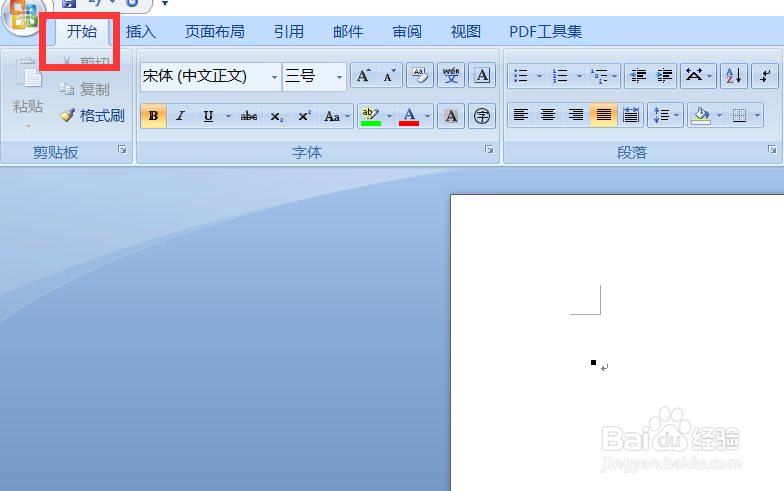
Task: Click the Justify alignment icon
Action: click(x=604, y=116)
